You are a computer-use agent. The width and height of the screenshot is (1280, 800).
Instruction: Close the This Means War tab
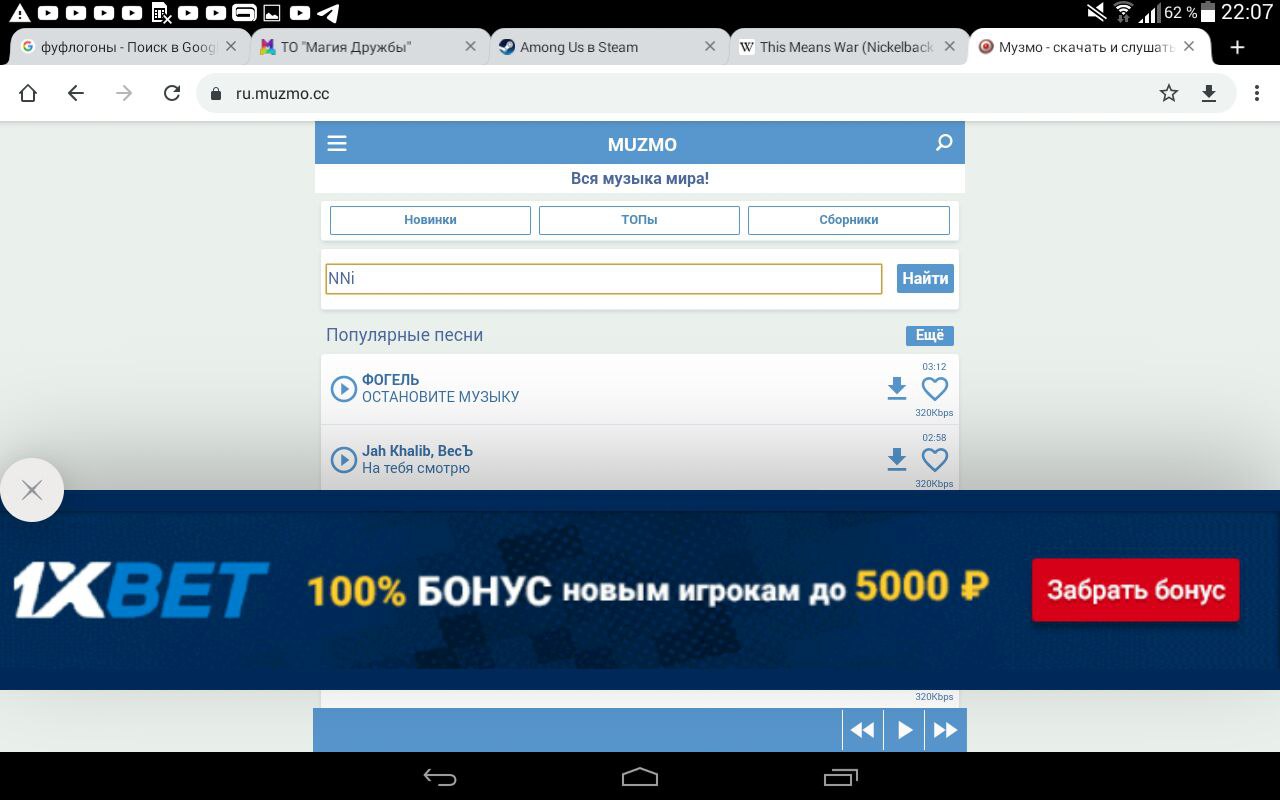pos(950,47)
